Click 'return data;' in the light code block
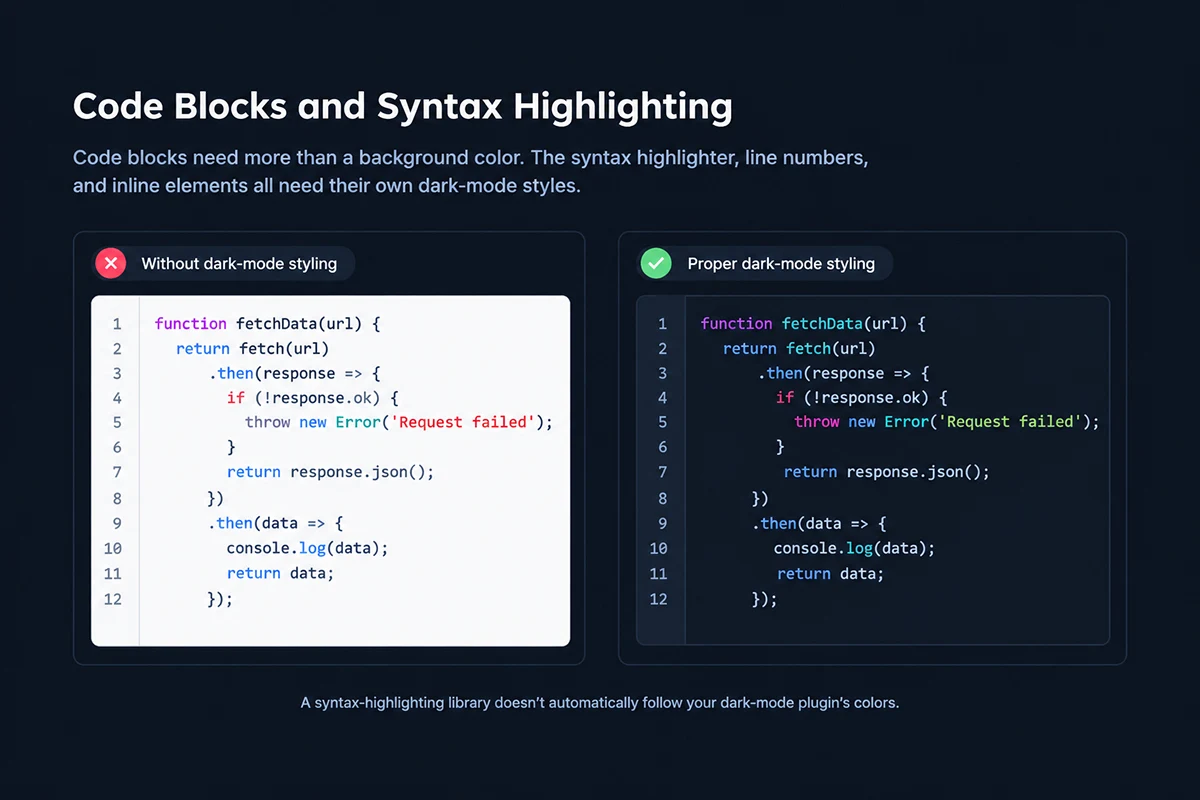 tap(280, 573)
